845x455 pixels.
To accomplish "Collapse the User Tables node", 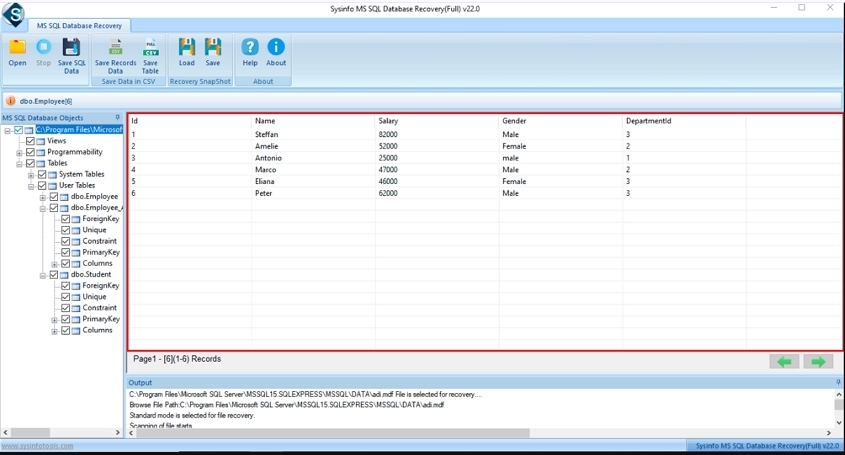I will coord(31,186).
